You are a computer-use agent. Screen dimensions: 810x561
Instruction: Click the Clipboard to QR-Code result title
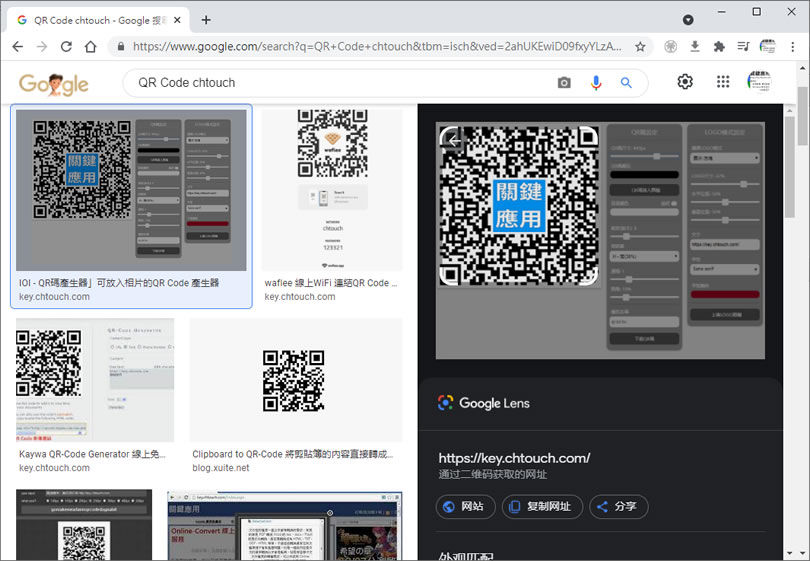[292, 454]
